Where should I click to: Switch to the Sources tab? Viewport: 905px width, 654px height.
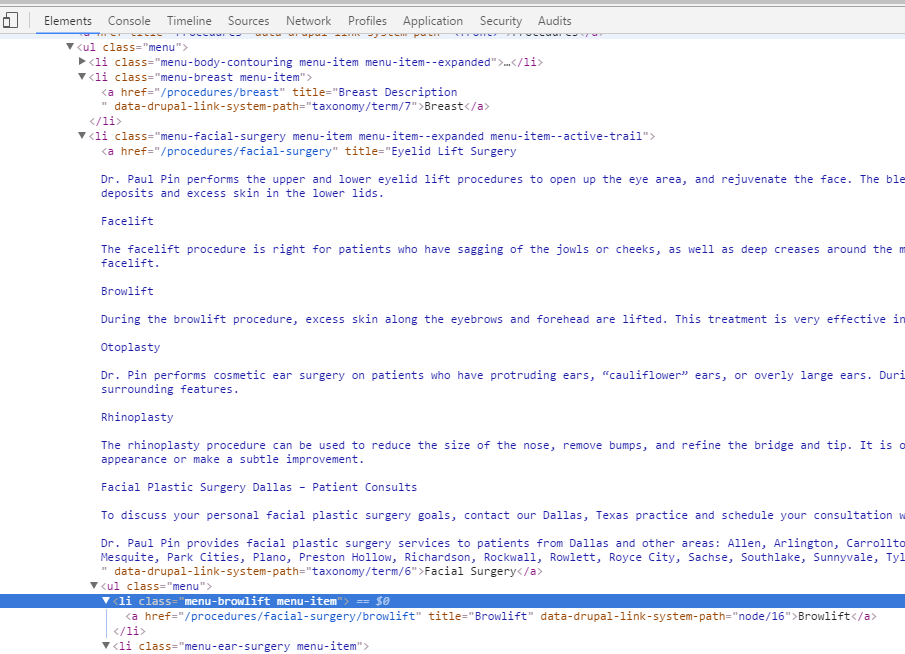click(x=248, y=21)
